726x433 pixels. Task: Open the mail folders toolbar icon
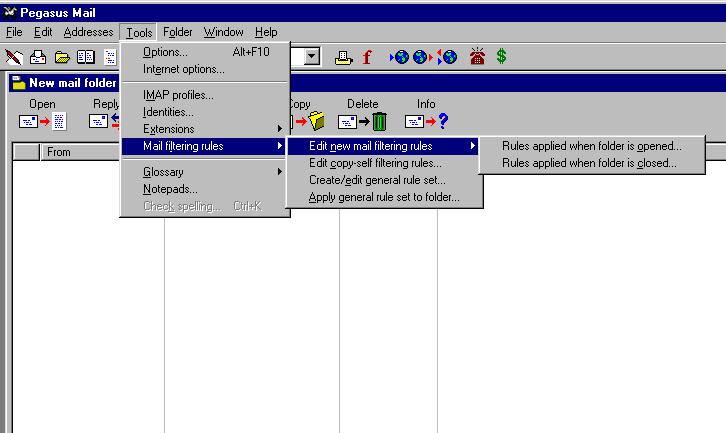click(x=62, y=57)
